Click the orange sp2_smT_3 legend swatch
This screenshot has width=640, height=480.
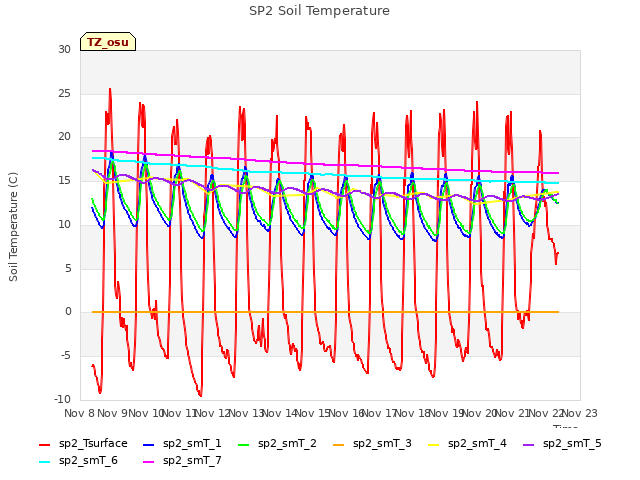(339, 444)
